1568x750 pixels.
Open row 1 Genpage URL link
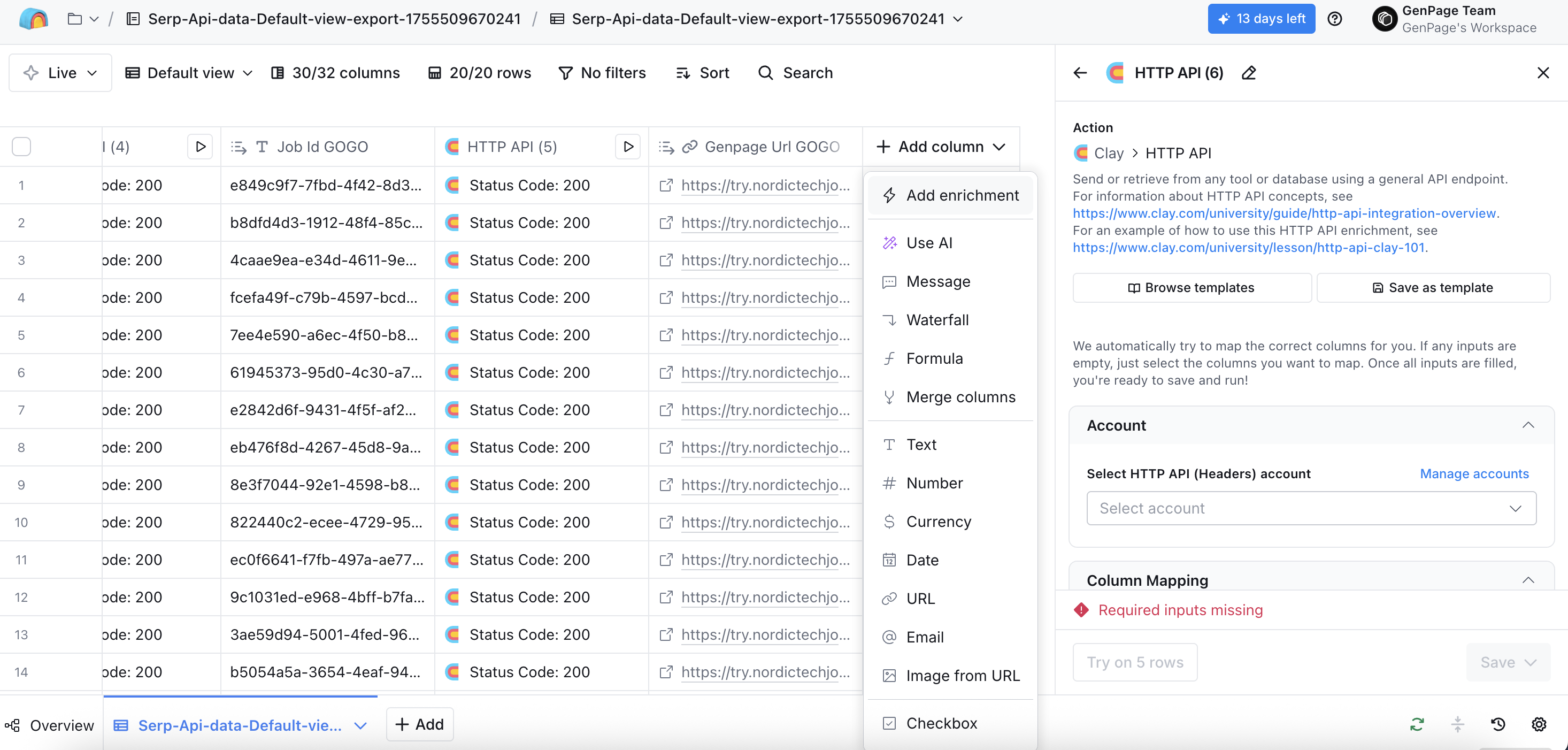pyautogui.click(x=765, y=185)
